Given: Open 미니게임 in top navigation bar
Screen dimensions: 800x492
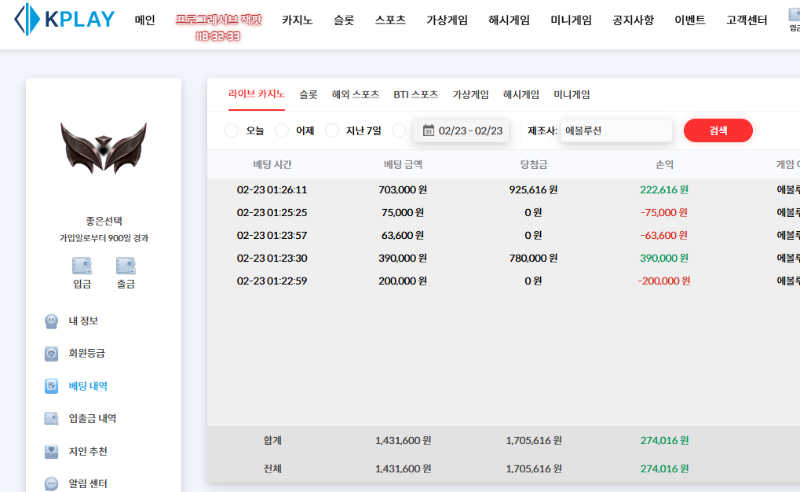Looking at the screenshot, I should click(x=571, y=20).
